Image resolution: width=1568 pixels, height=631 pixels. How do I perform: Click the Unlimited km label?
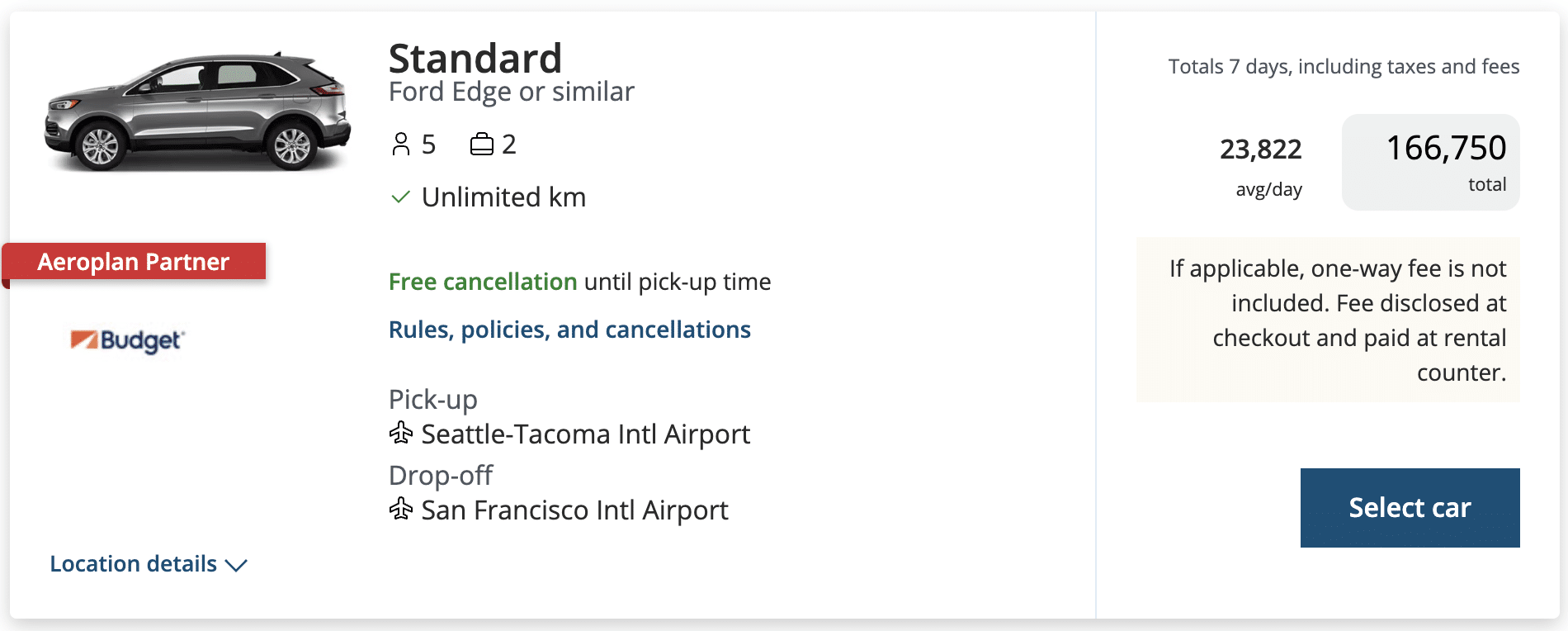(x=503, y=197)
